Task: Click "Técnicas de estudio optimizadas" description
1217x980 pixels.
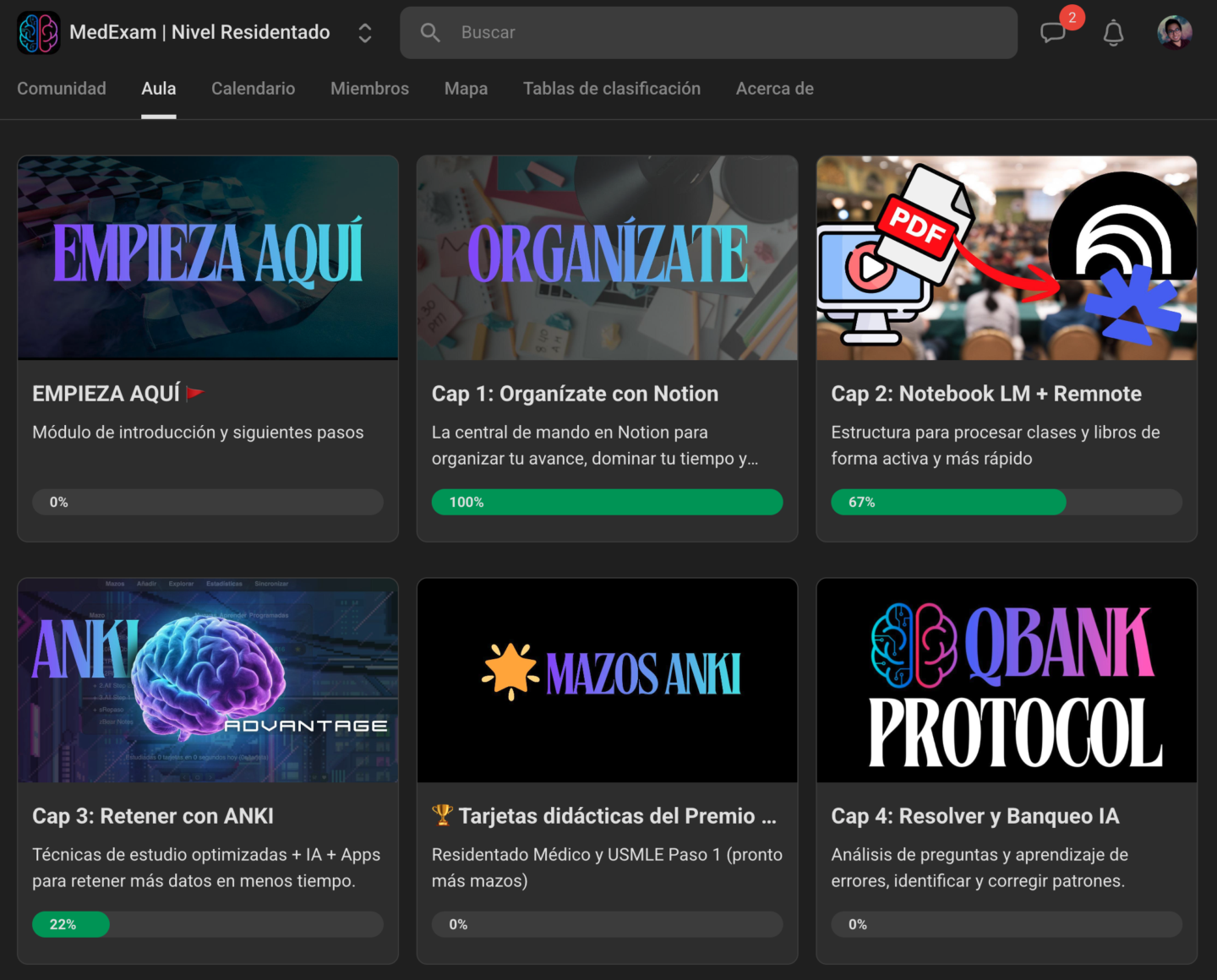Action: [x=206, y=868]
